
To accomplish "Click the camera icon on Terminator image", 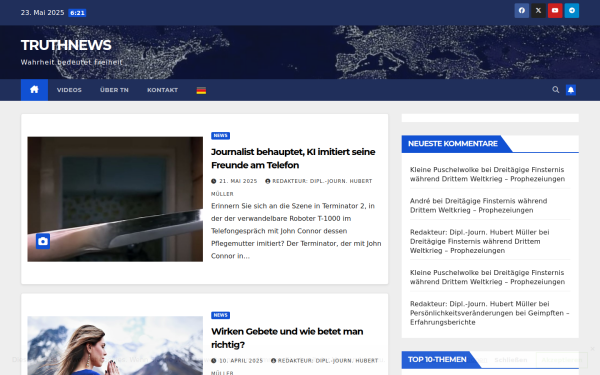I will coord(43,241).
